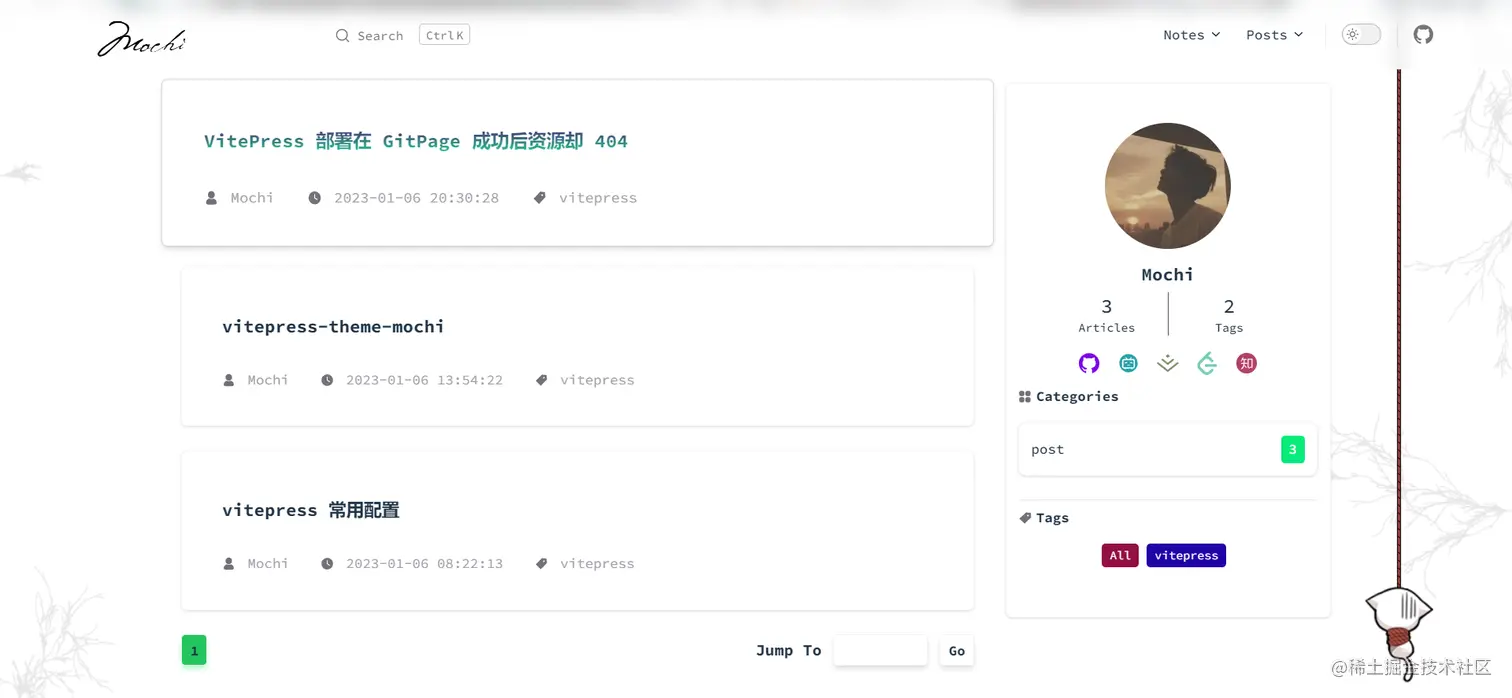The height and width of the screenshot is (698, 1512).
Task: Click the tag icon on the GitPage 404 post
Action: click(540, 198)
